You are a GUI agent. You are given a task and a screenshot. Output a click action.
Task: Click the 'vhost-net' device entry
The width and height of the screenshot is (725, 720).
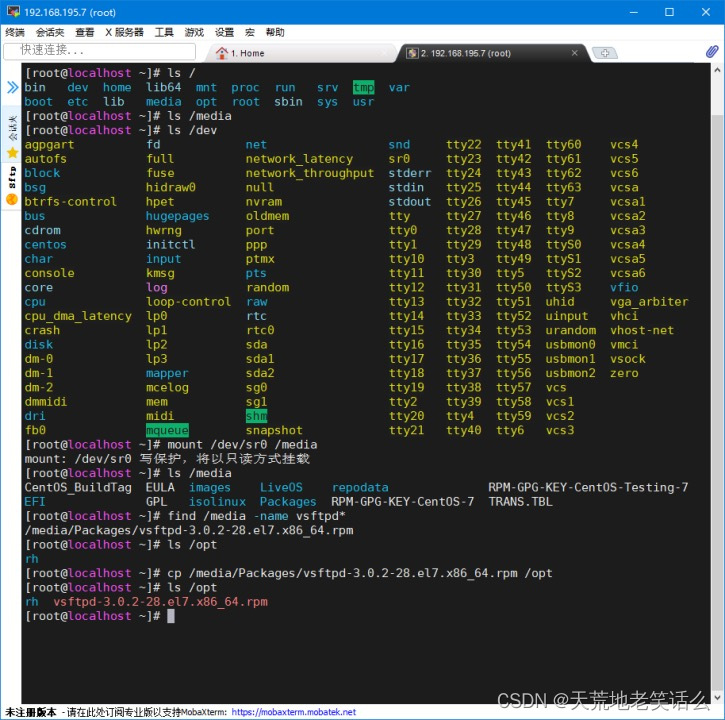[642, 330]
